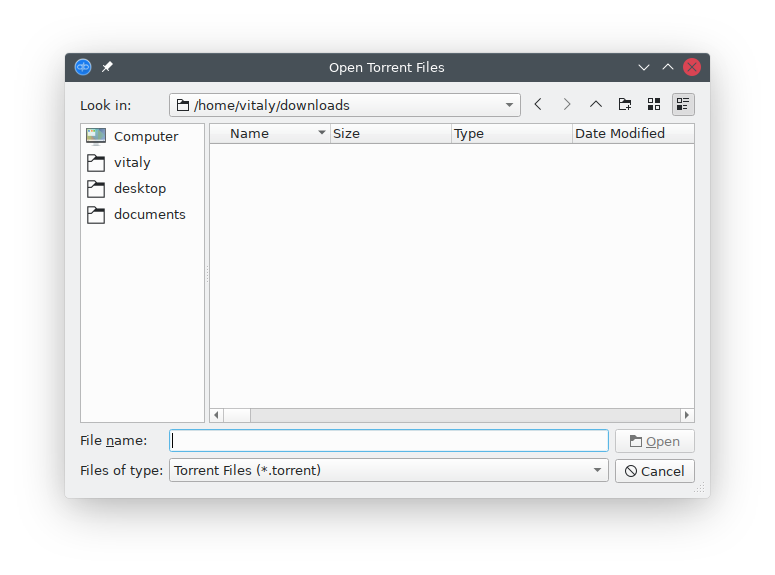
Task: Go back with the left arrow icon
Action: tap(538, 104)
